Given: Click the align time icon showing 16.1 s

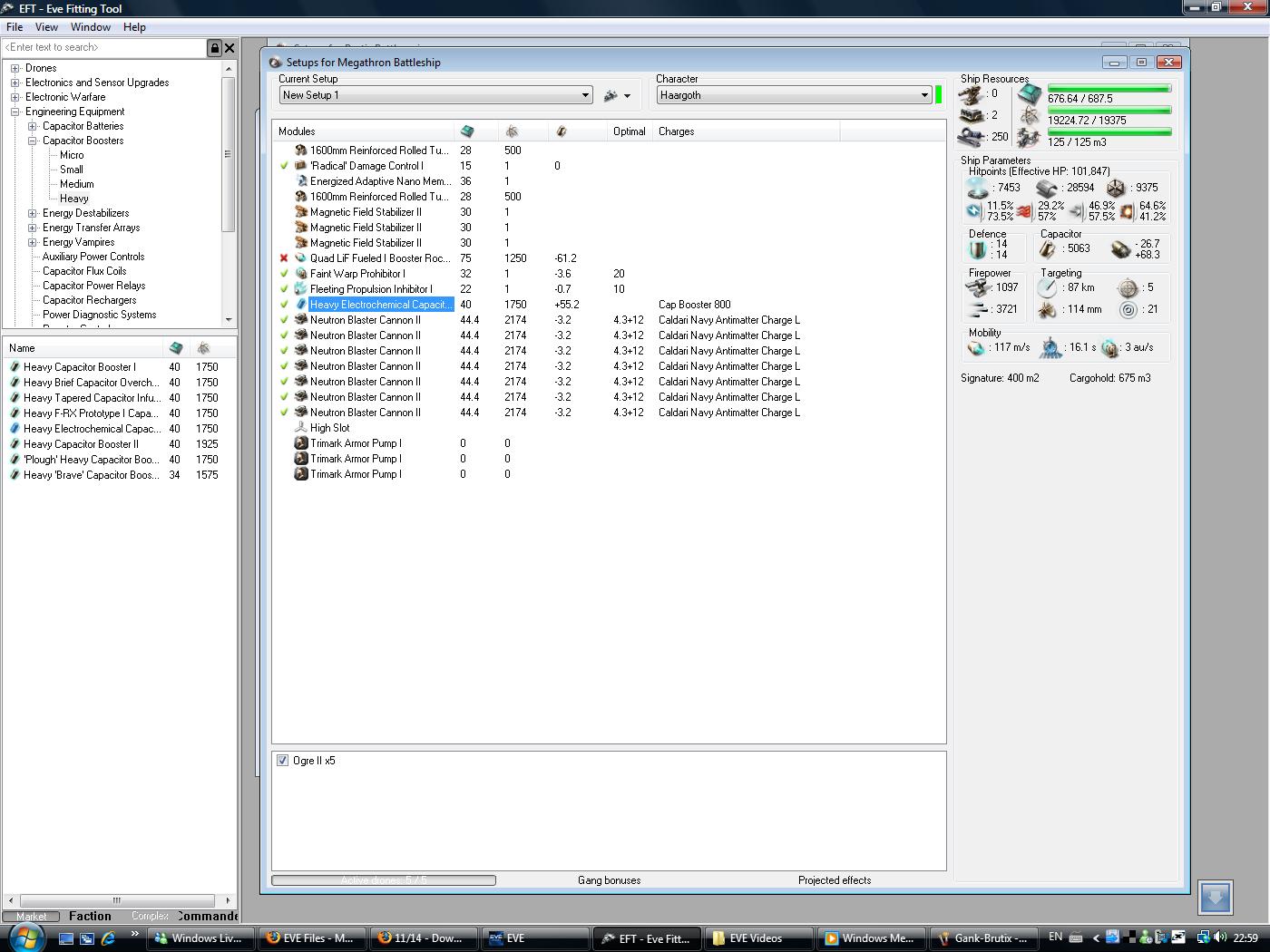Looking at the screenshot, I should coord(1050,347).
